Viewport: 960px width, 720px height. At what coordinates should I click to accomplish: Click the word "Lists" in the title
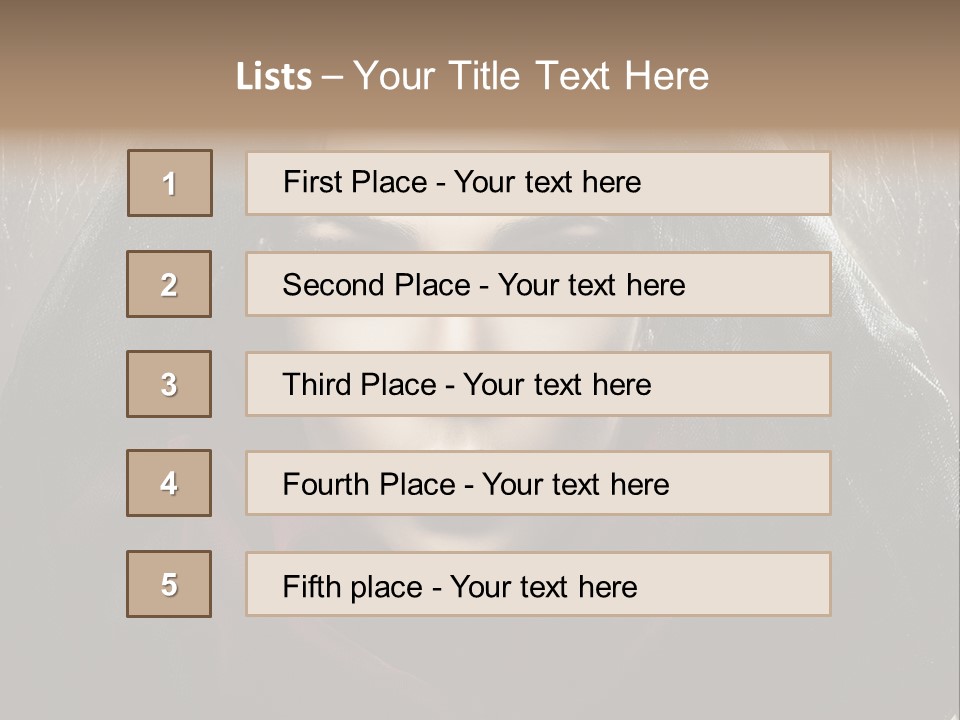273,77
